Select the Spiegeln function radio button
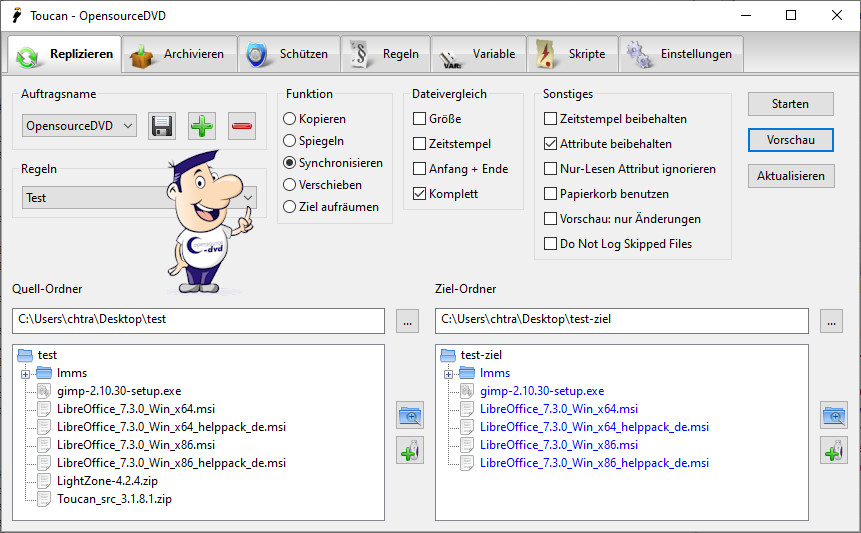861x533 pixels. (x=291, y=141)
